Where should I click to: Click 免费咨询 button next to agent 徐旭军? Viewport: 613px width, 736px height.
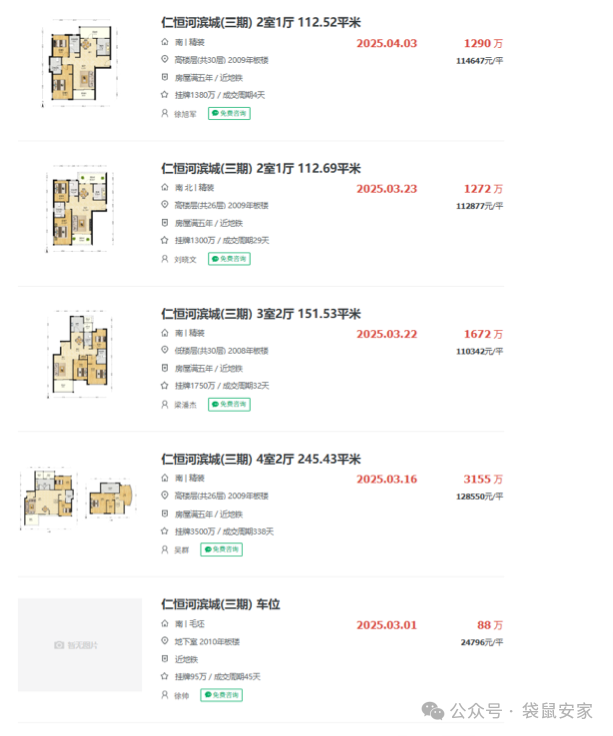tap(229, 113)
